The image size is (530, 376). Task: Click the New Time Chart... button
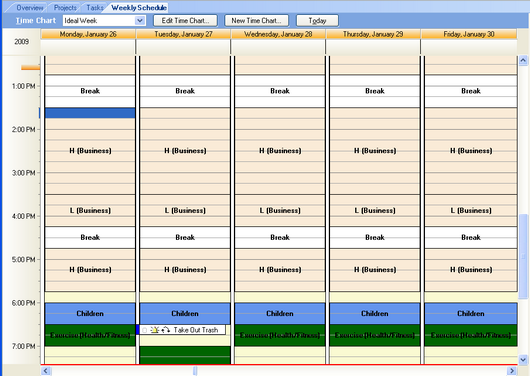point(257,21)
